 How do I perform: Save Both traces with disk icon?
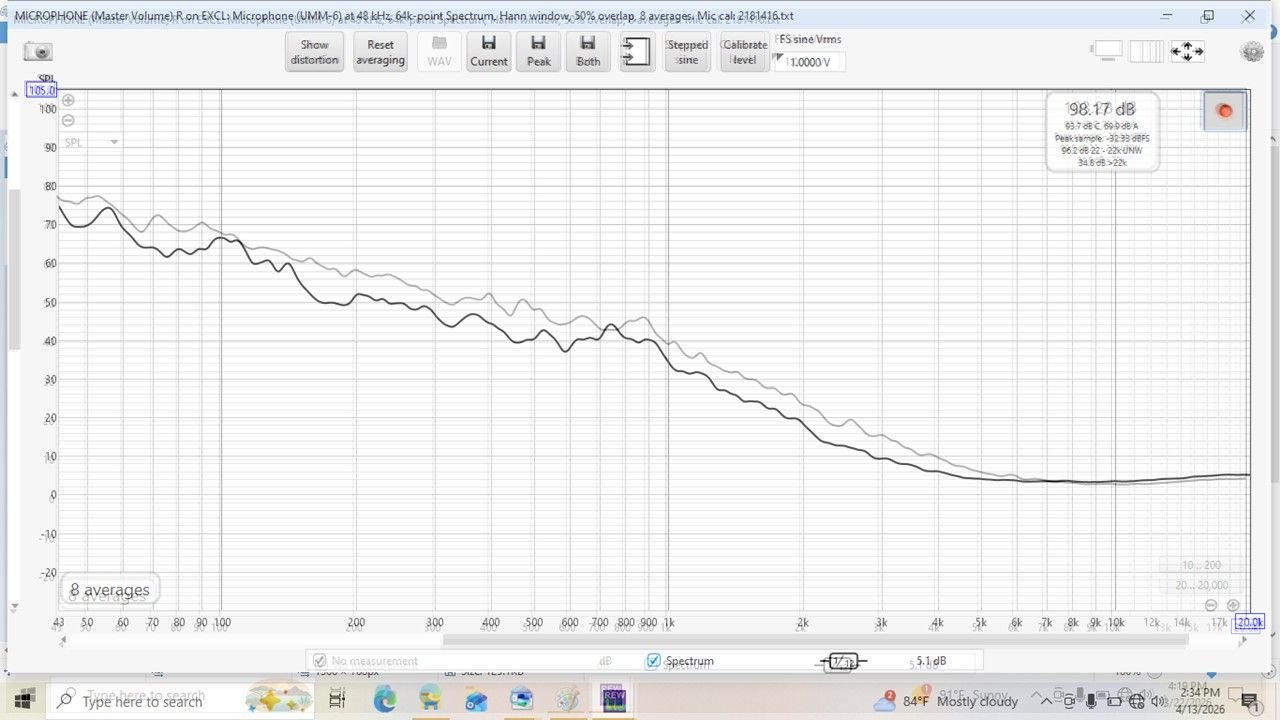tap(588, 51)
